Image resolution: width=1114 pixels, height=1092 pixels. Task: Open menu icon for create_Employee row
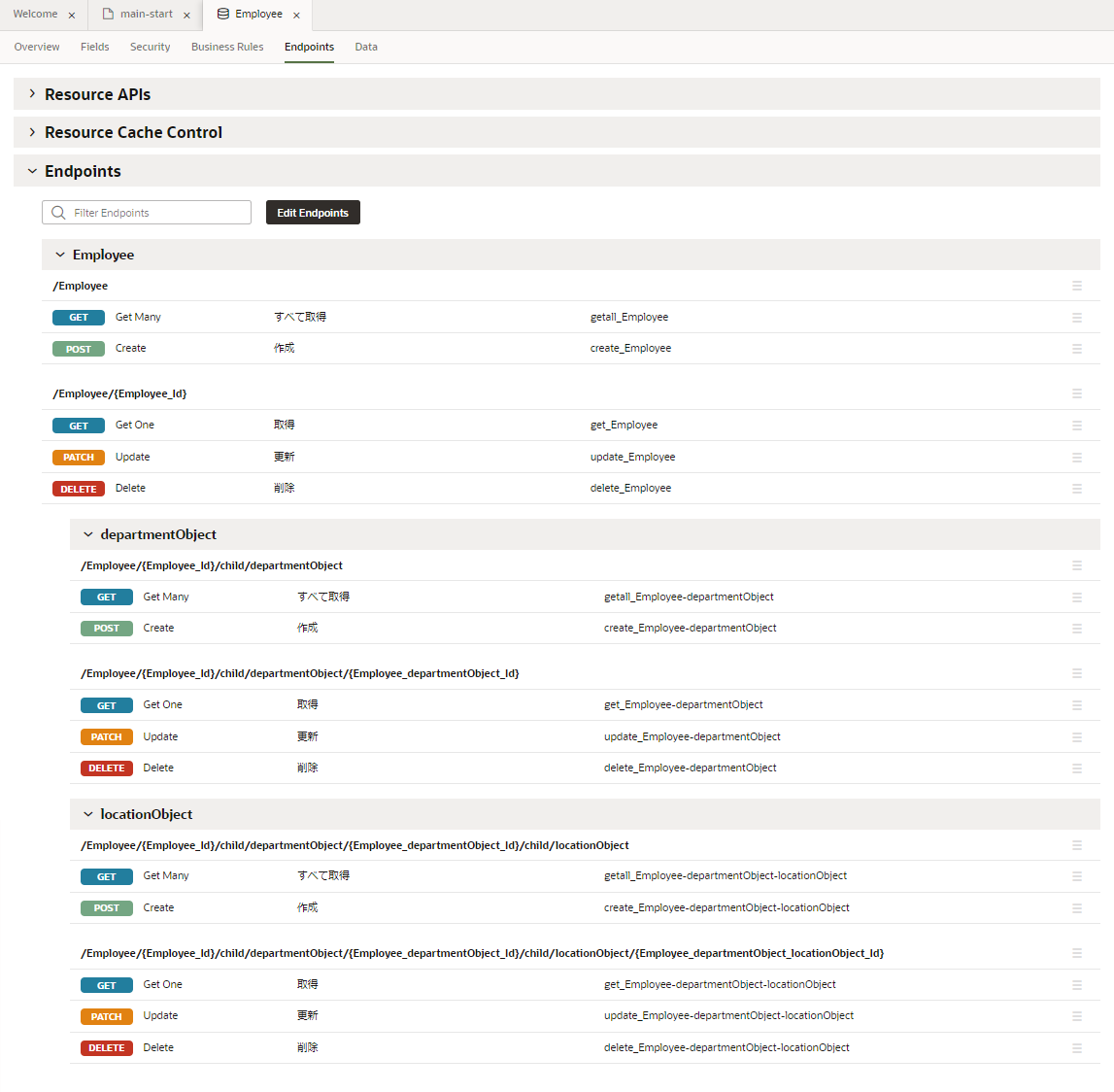click(1076, 349)
